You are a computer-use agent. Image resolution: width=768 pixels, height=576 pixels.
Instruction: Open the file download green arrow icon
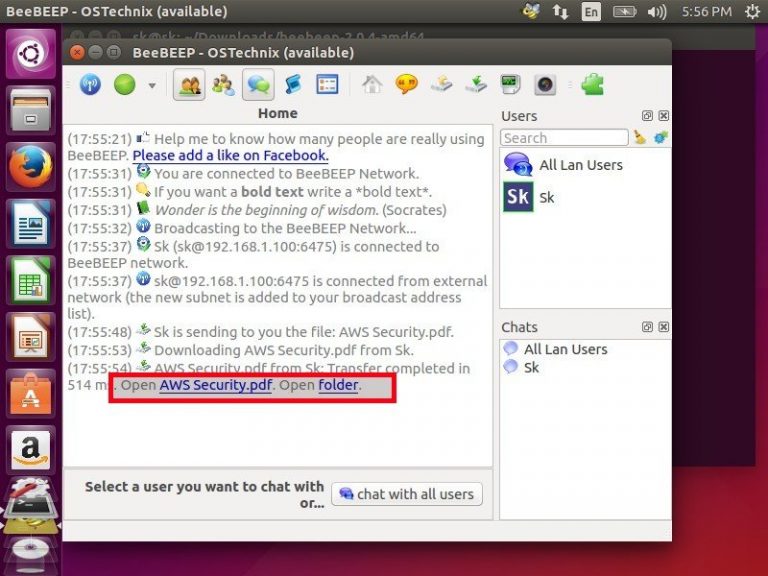[x=476, y=85]
